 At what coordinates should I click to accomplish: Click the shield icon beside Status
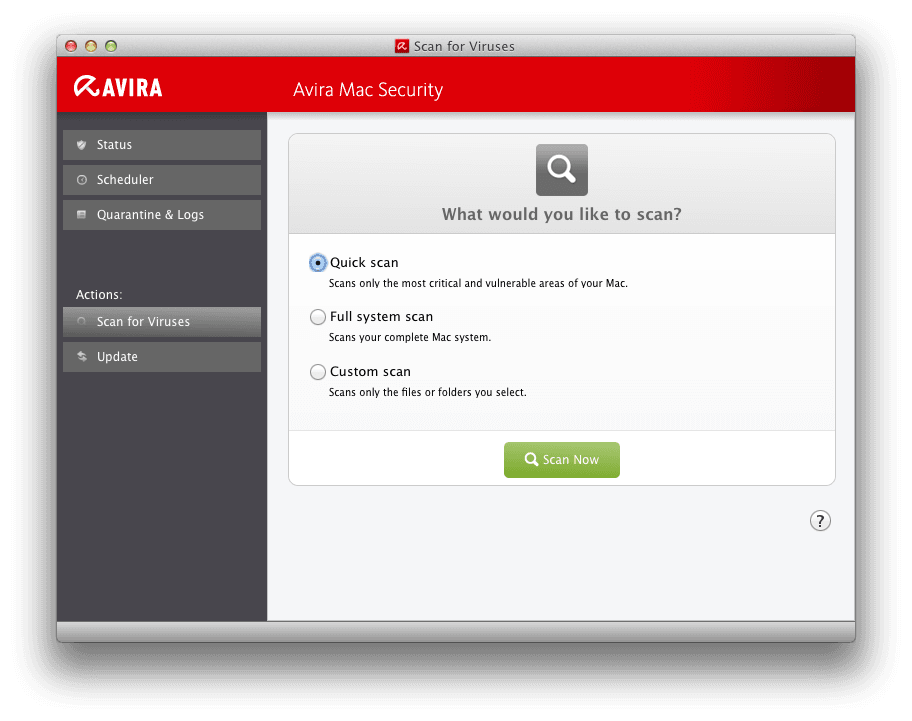pos(82,145)
